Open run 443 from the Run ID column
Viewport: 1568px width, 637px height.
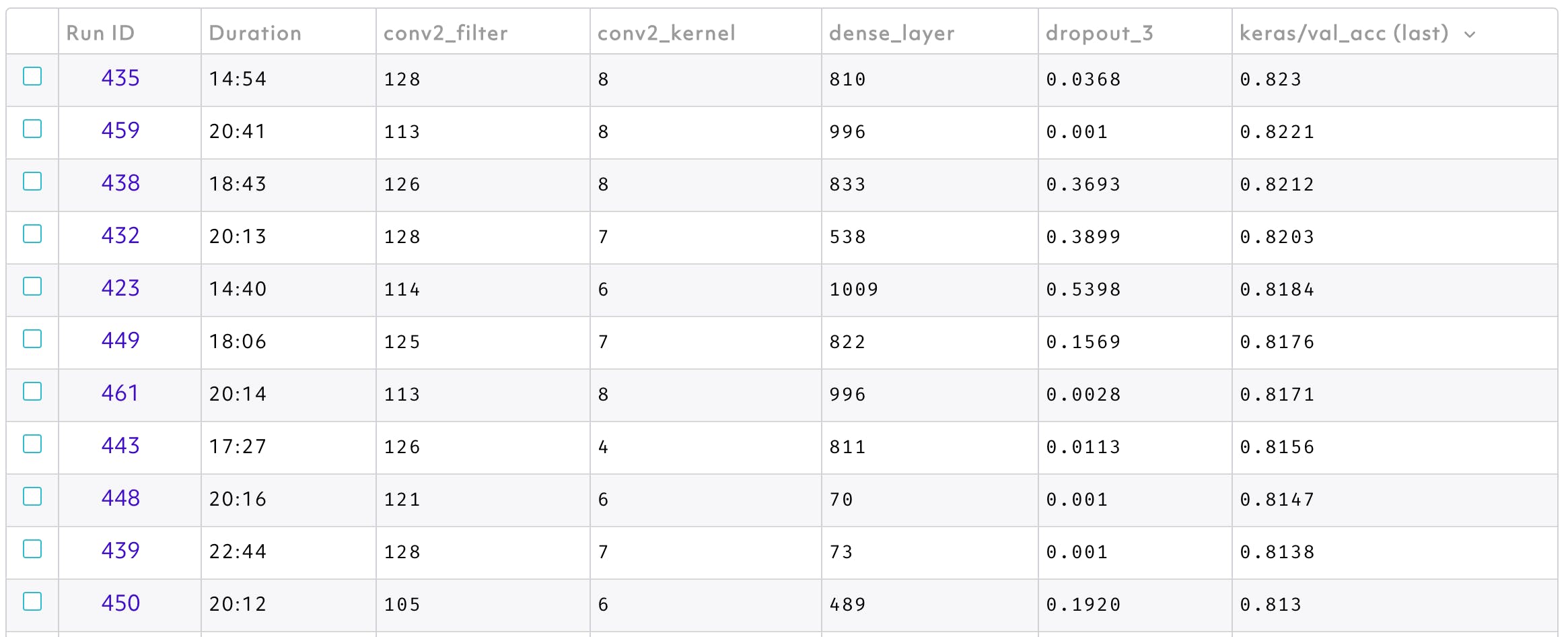(x=120, y=446)
